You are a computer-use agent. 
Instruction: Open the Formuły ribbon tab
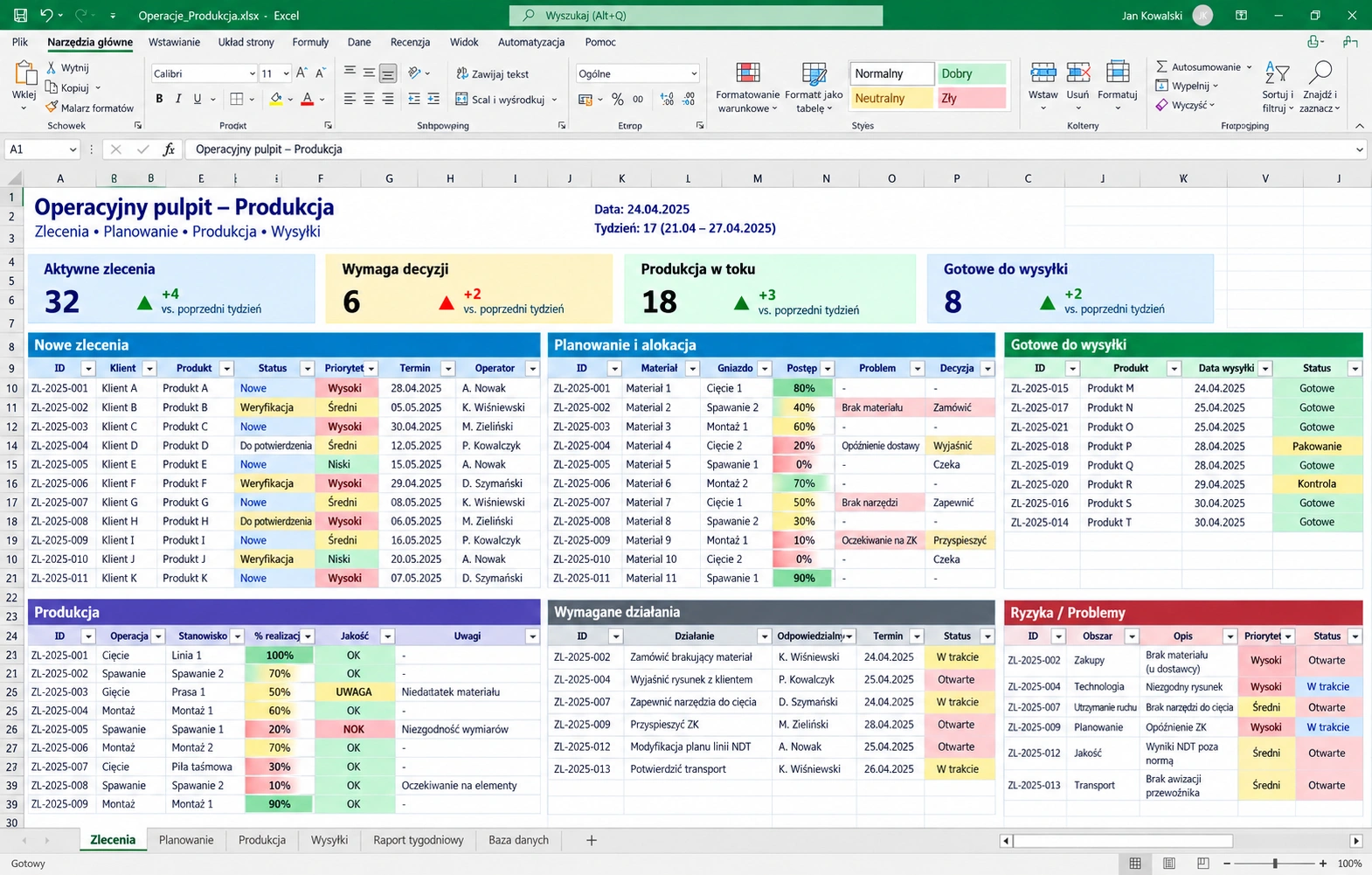click(x=310, y=42)
